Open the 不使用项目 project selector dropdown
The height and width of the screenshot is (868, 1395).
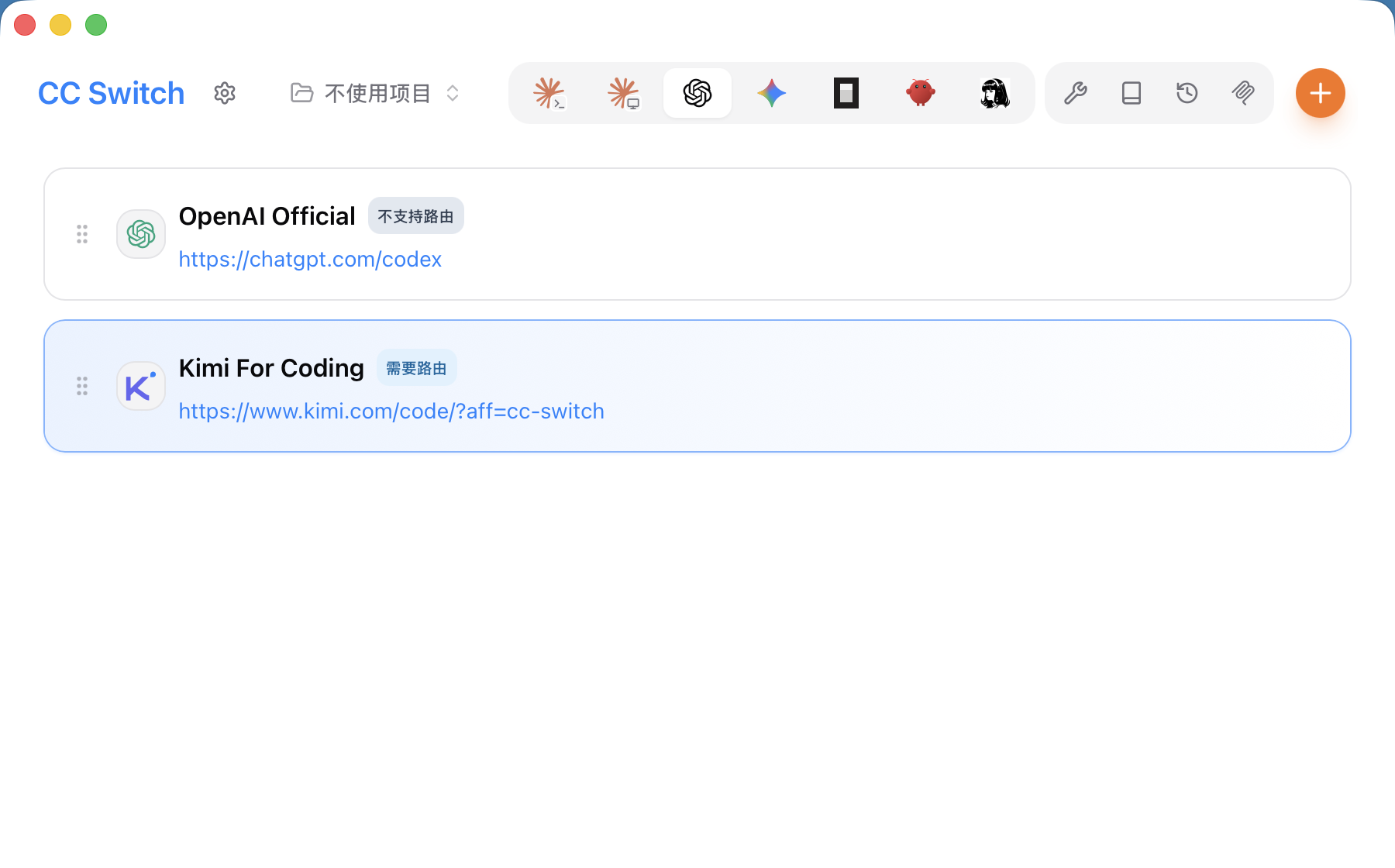pyautogui.click(x=376, y=93)
